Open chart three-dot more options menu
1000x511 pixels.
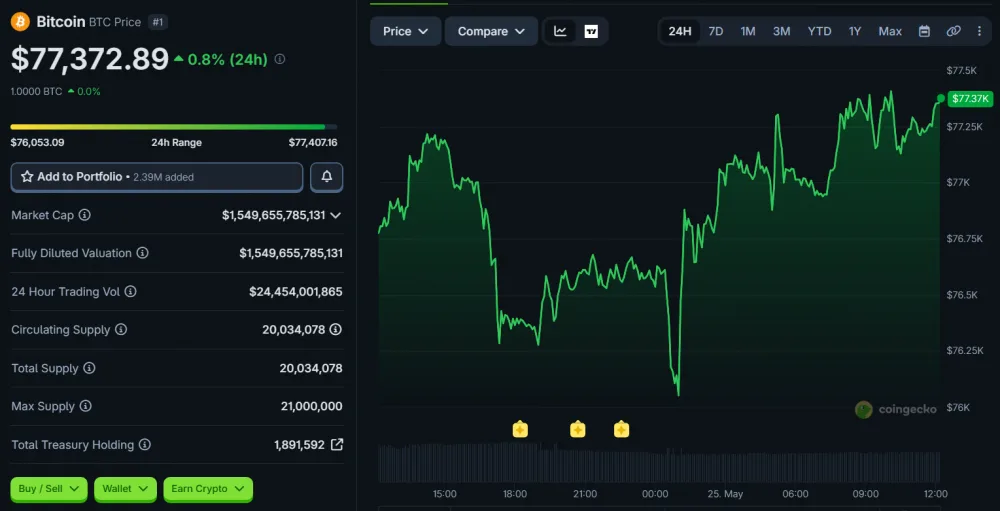pos(980,31)
